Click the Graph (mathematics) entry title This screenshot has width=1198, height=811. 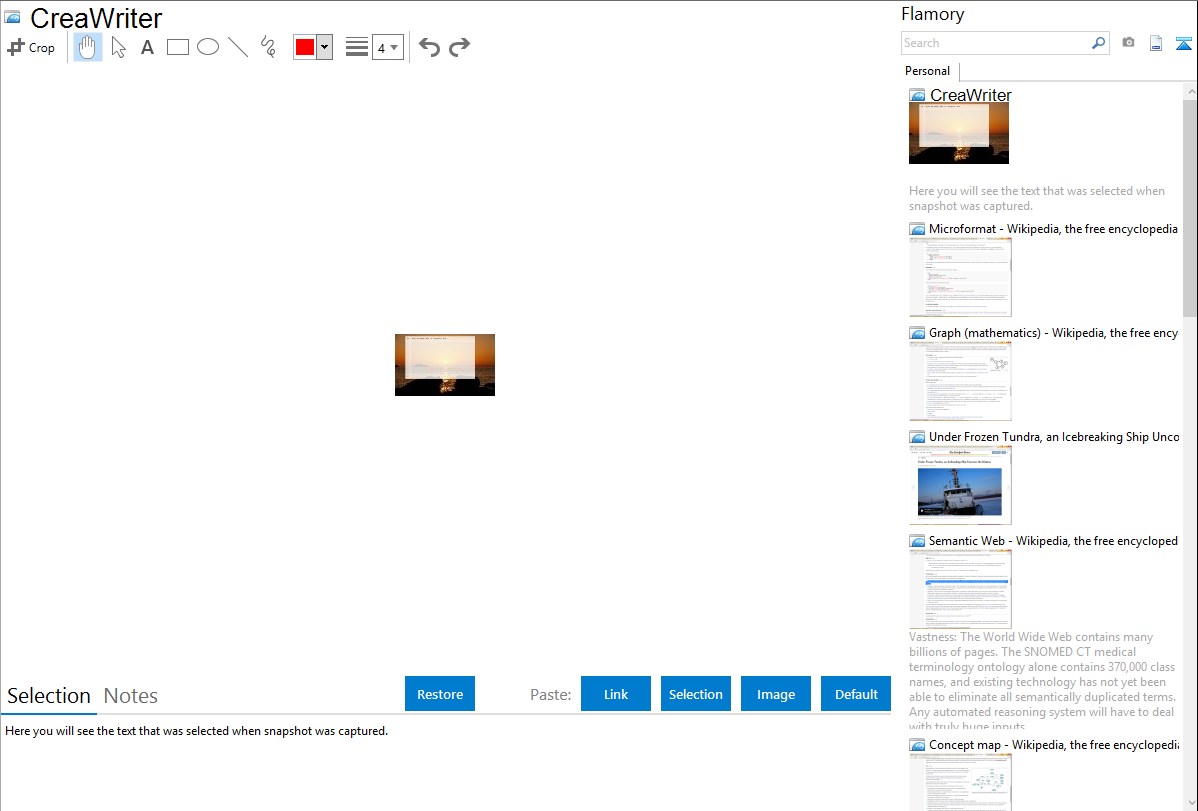[x=1053, y=333]
